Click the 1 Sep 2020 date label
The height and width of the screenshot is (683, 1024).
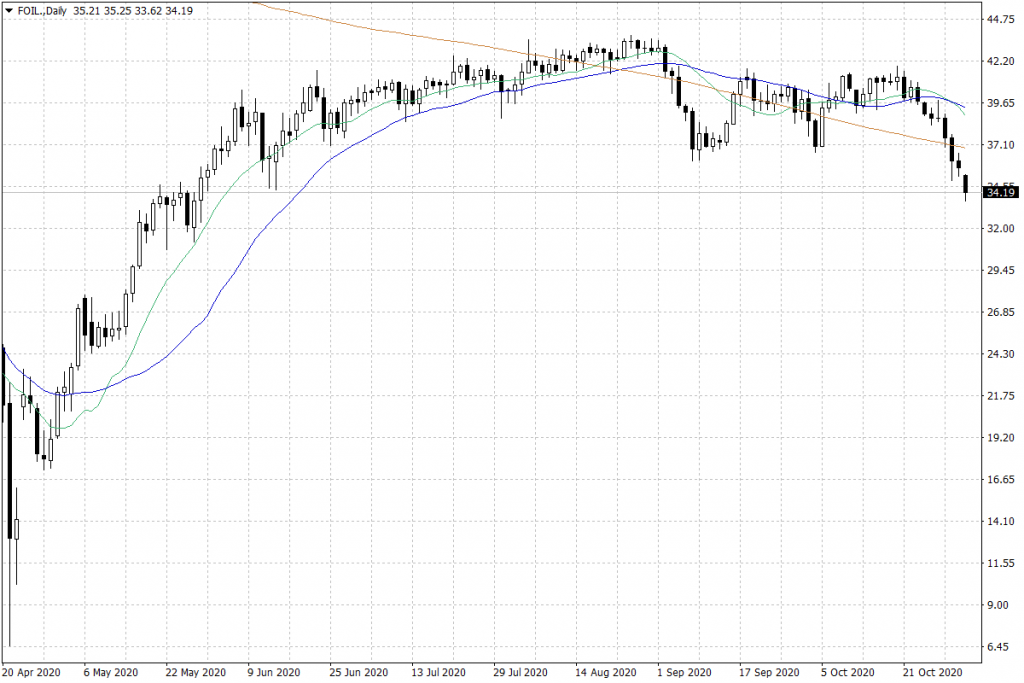point(684,672)
